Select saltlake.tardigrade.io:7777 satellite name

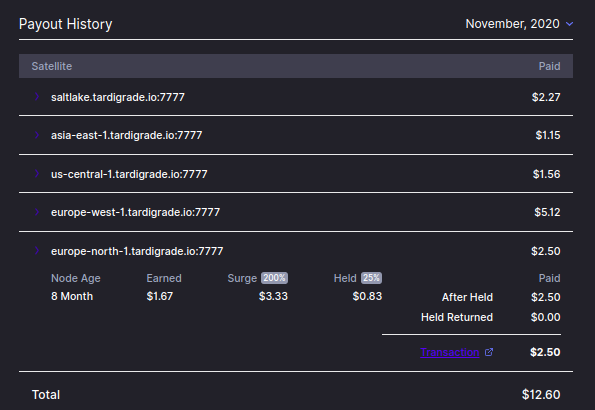(118, 97)
